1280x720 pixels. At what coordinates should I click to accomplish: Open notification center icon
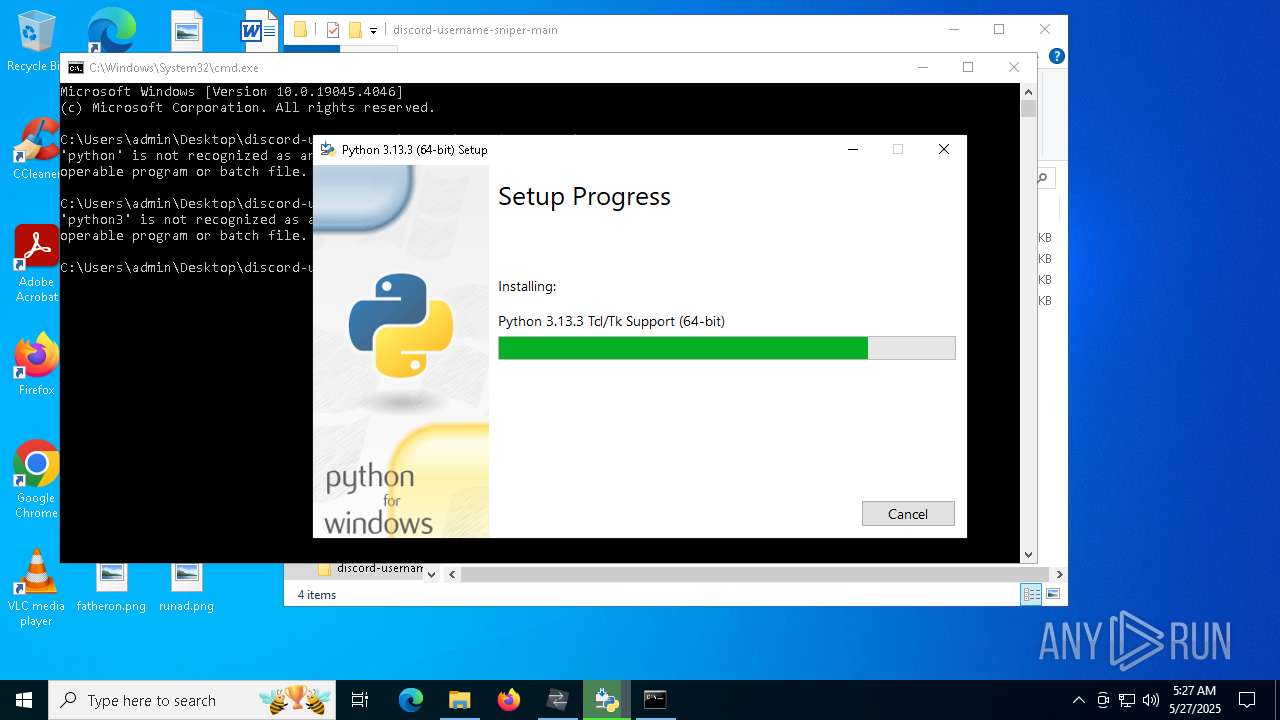tap(1247, 700)
